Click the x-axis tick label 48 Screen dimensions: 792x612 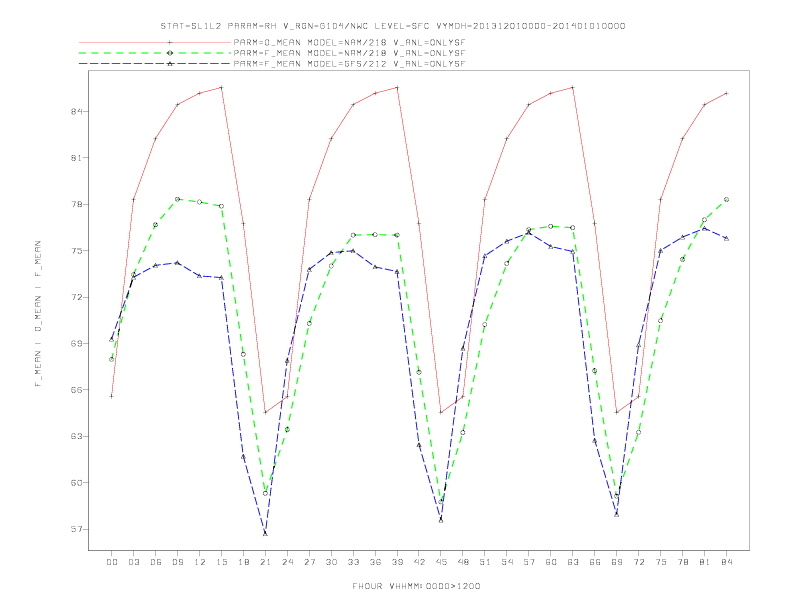click(x=463, y=562)
